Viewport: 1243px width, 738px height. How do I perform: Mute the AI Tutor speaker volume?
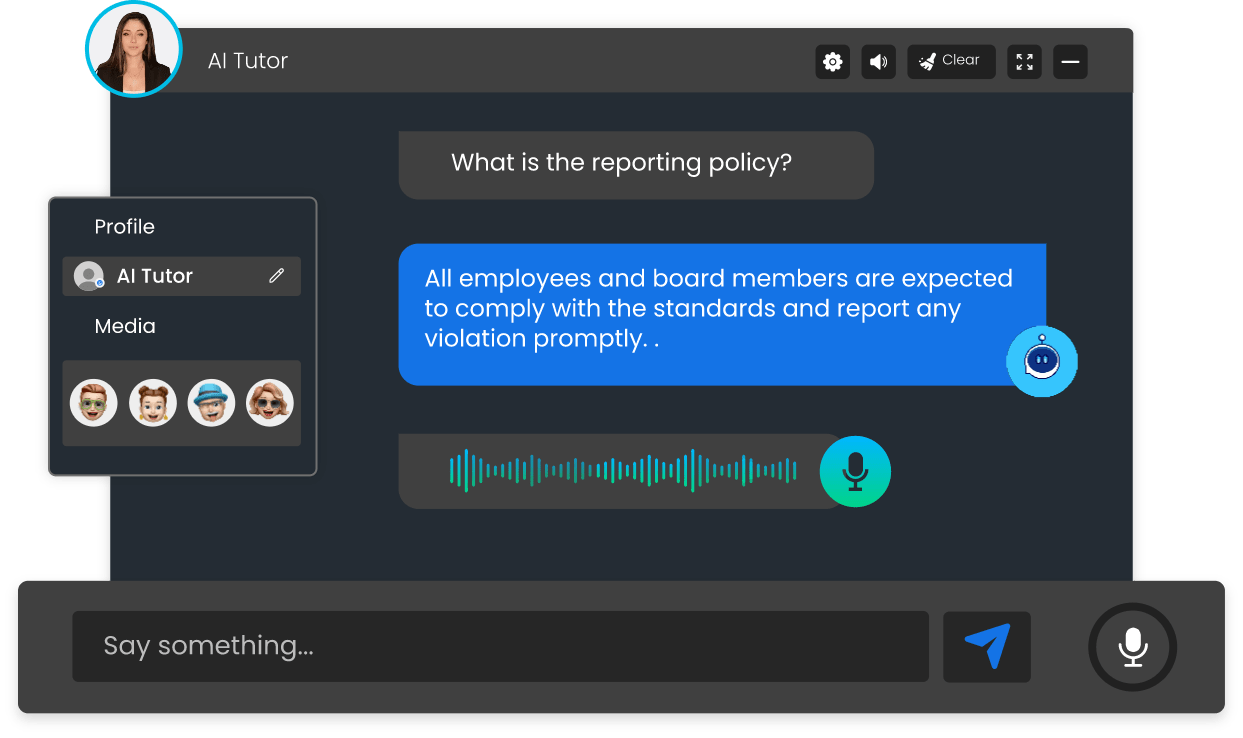pyautogui.click(x=878, y=62)
